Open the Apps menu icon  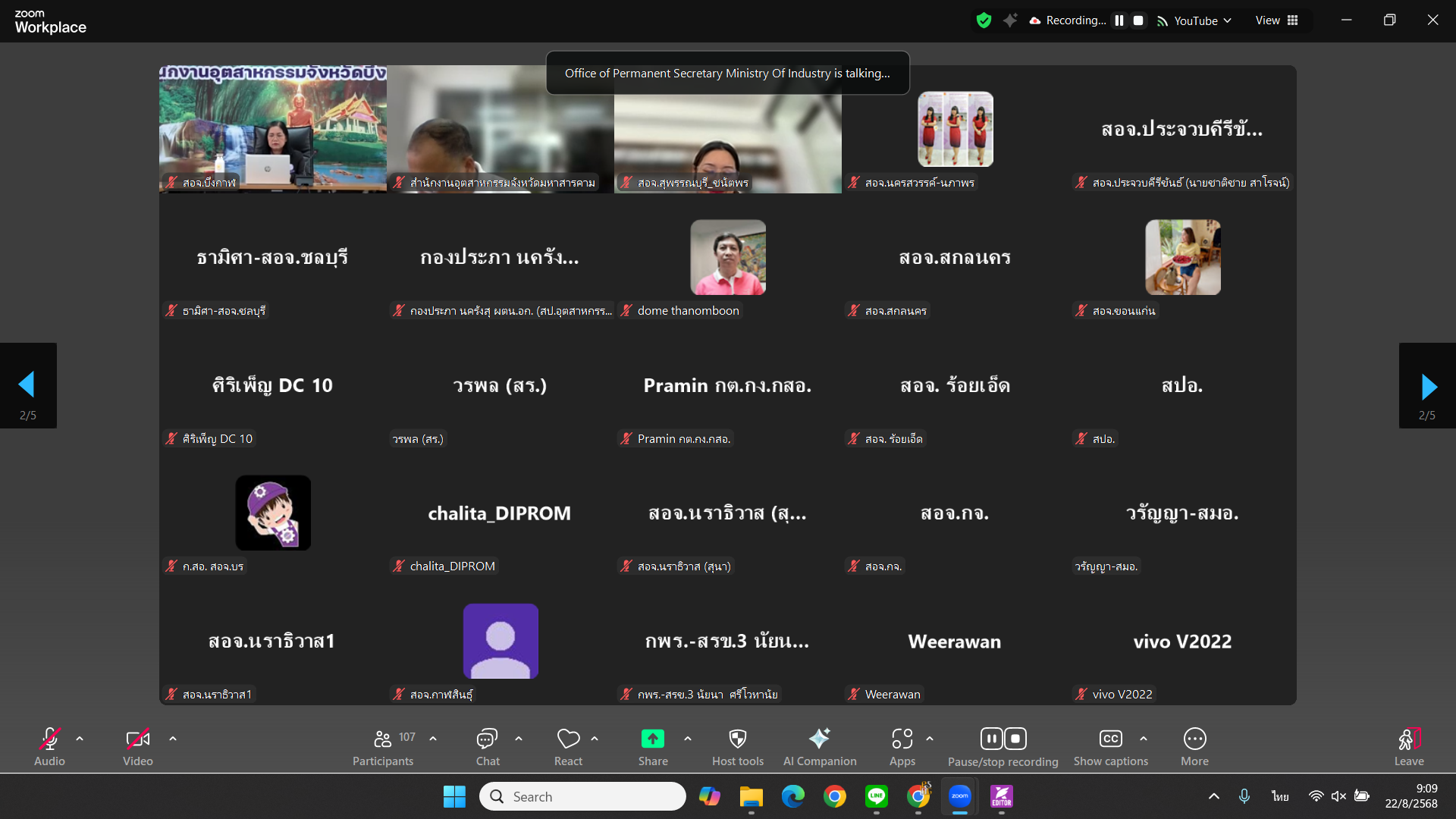(x=902, y=739)
